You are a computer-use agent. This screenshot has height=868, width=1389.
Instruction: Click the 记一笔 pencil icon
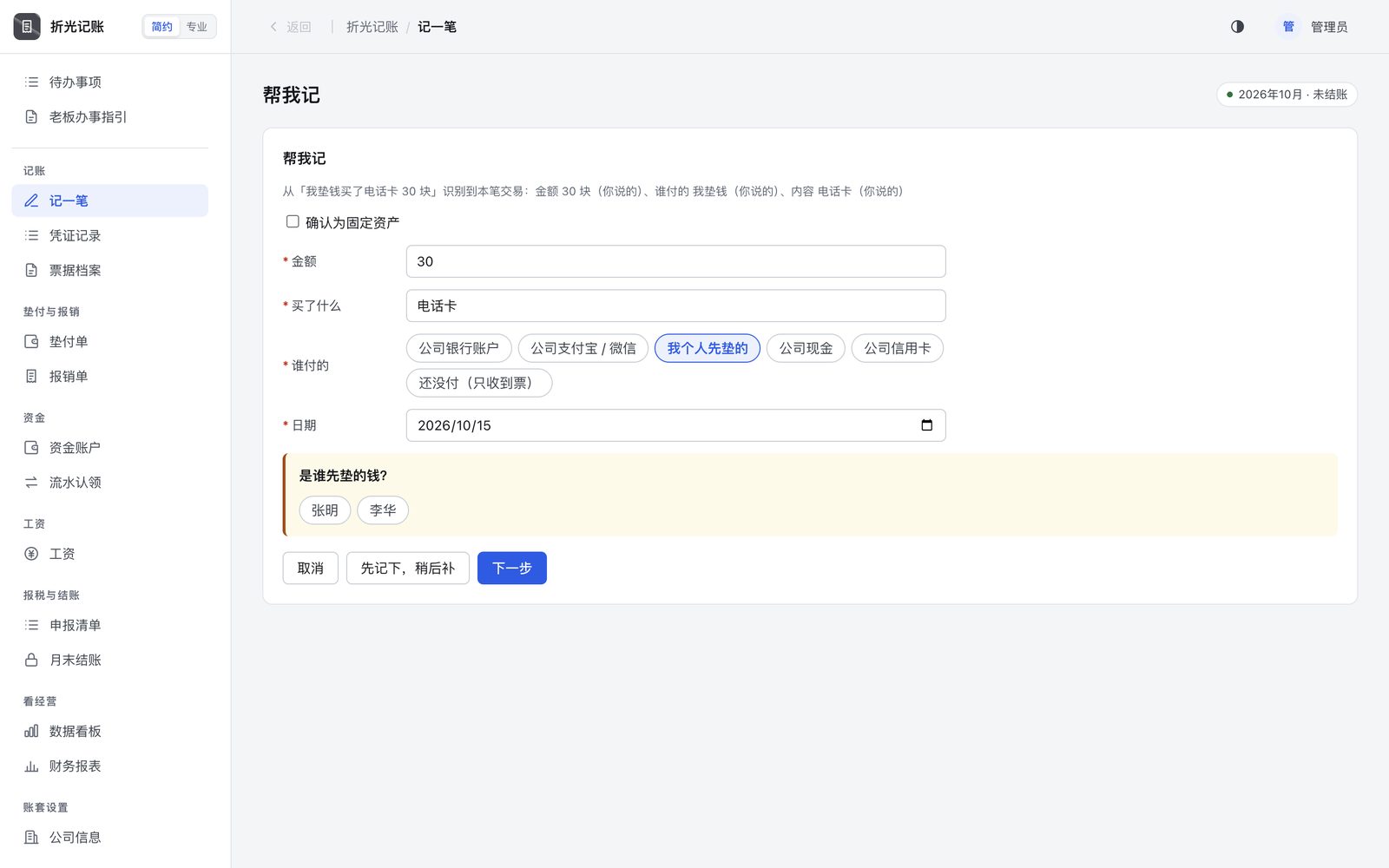tap(31, 201)
